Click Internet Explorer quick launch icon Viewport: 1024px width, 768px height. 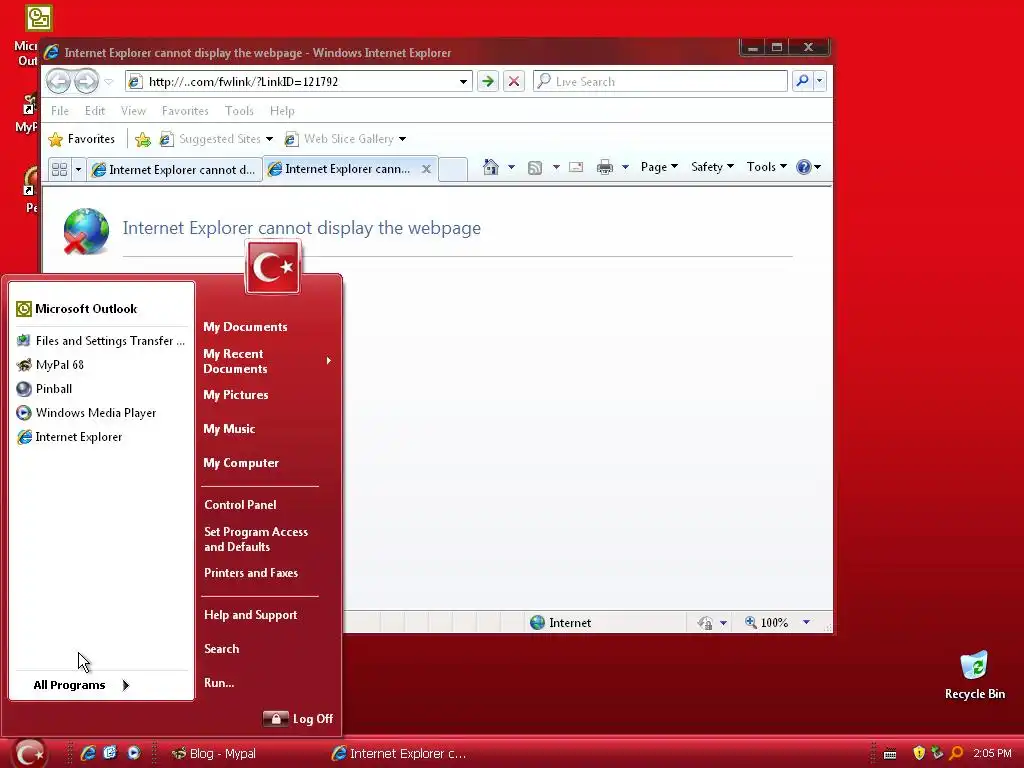pyautogui.click(x=88, y=753)
